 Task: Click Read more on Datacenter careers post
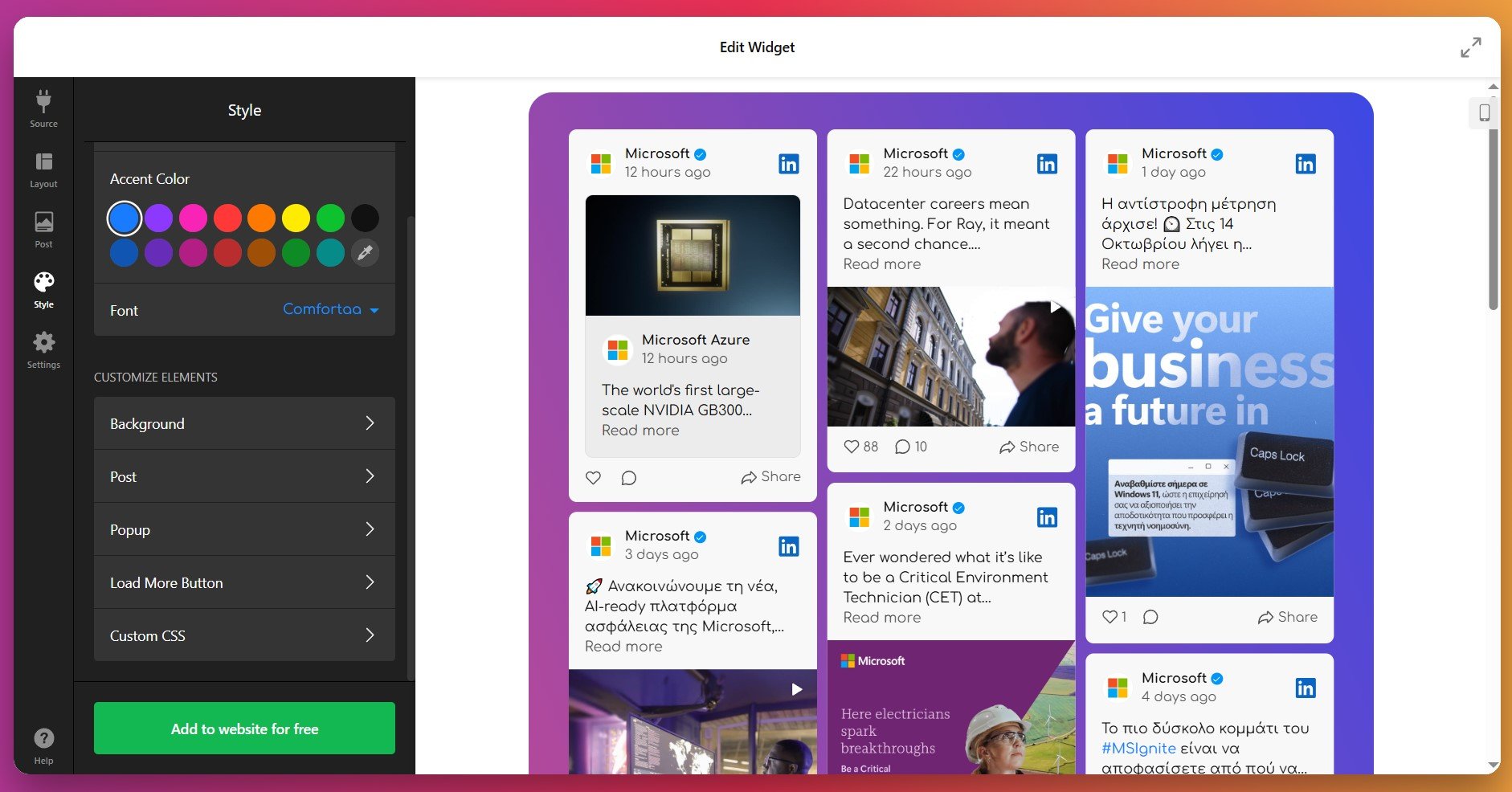[x=881, y=264]
